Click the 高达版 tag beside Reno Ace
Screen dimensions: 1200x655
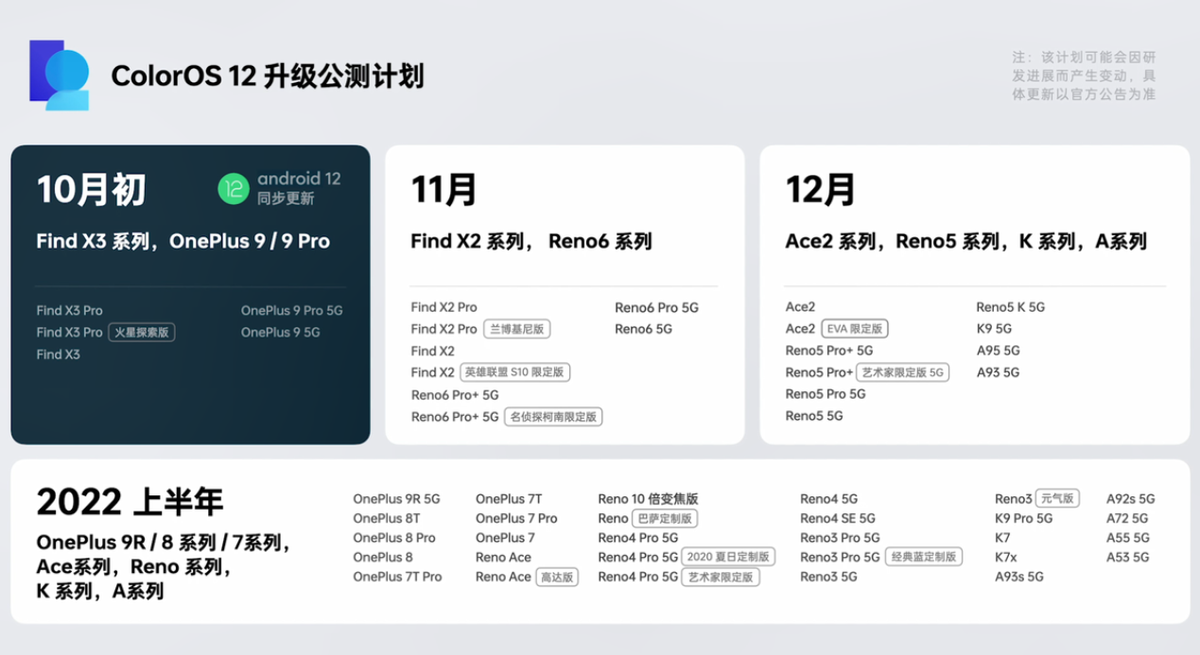pyautogui.click(x=557, y=577)
